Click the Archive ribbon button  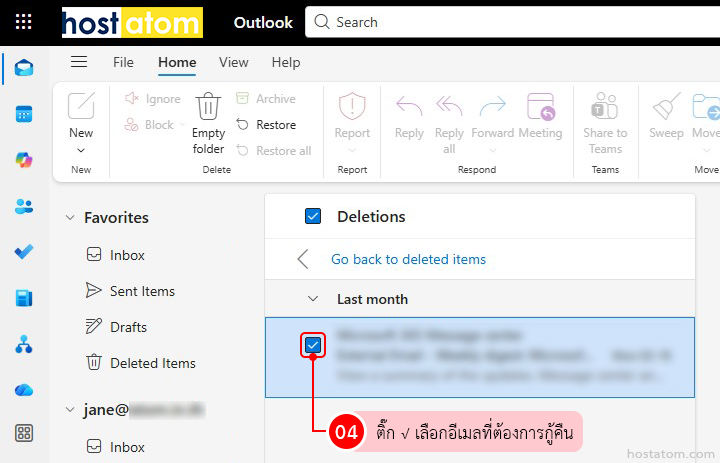(x=265, y=98)
